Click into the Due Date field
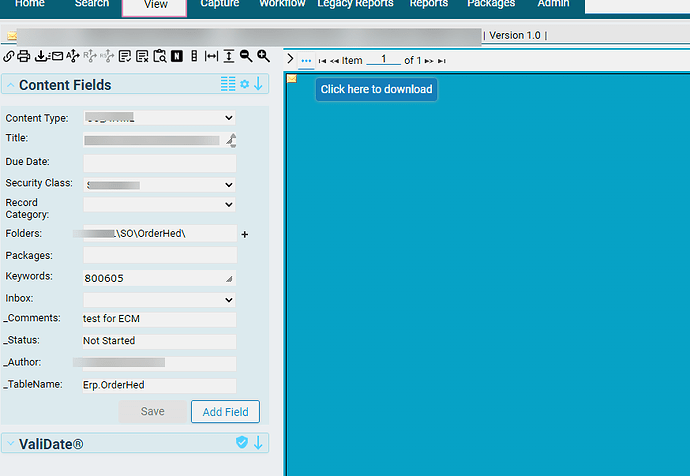Viewport: 690px width, 476px height. click(159, 164)
